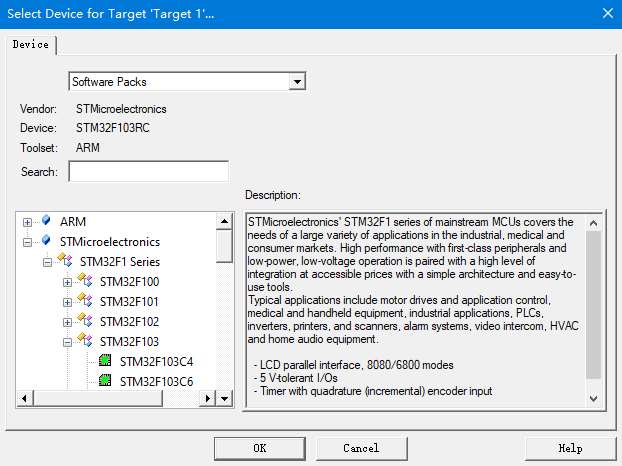The width and height of the screenshot is (622, 466).
Task: Select the ARM tree label
Action: (73, 221)
